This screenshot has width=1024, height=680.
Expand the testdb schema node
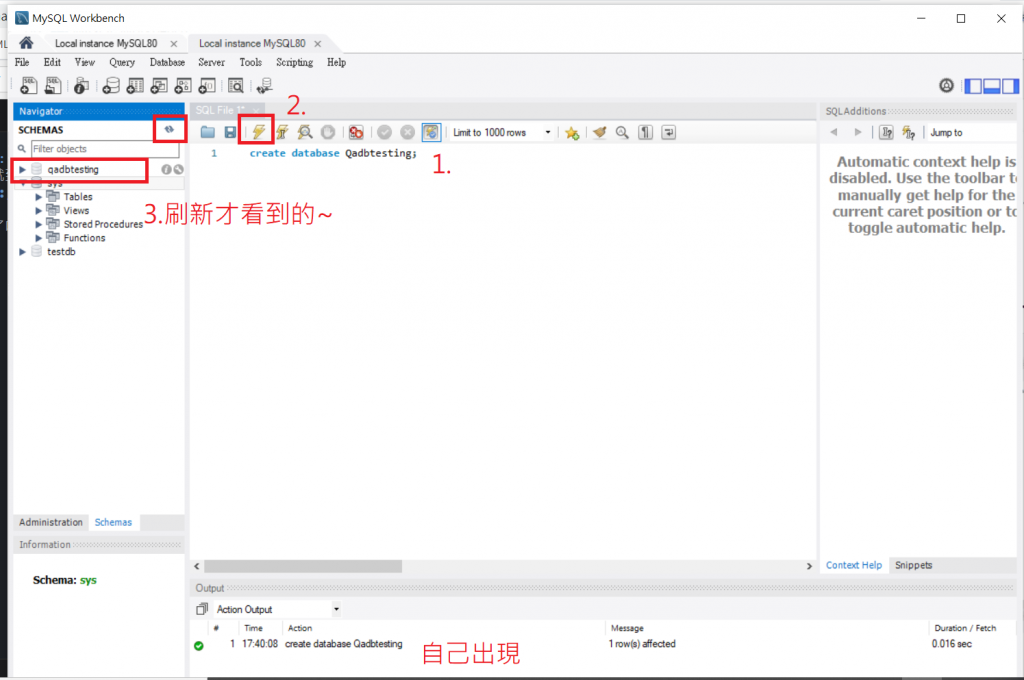[x=23, y=252]
